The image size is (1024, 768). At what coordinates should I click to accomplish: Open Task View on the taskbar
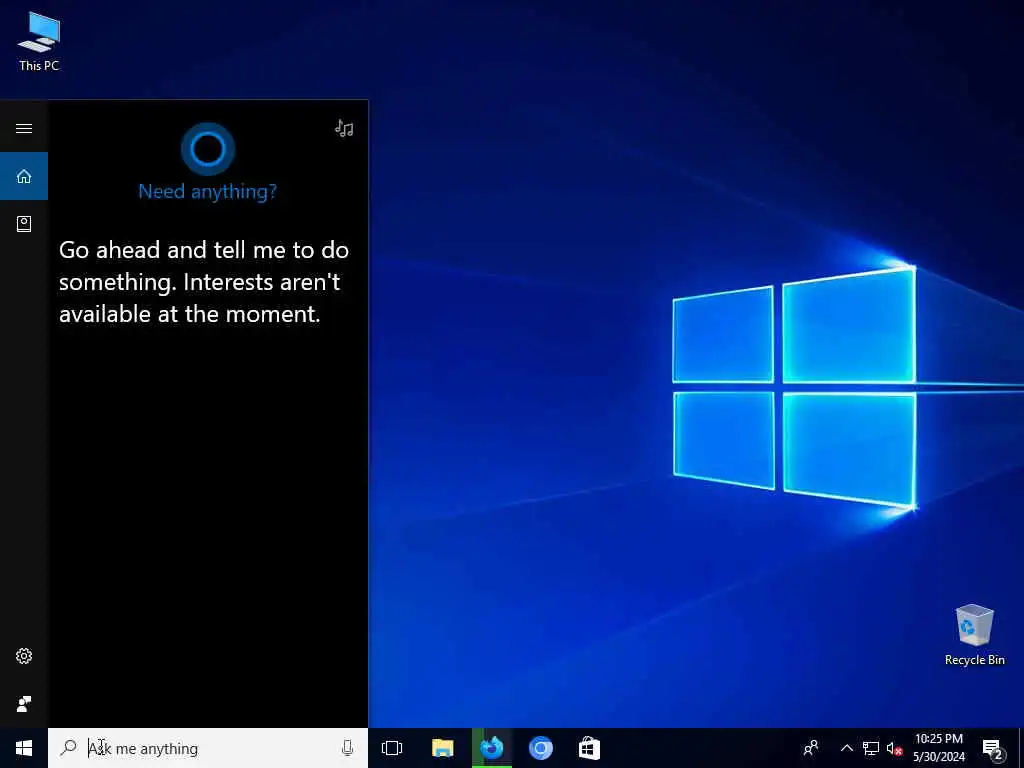(x=392, y=748)
